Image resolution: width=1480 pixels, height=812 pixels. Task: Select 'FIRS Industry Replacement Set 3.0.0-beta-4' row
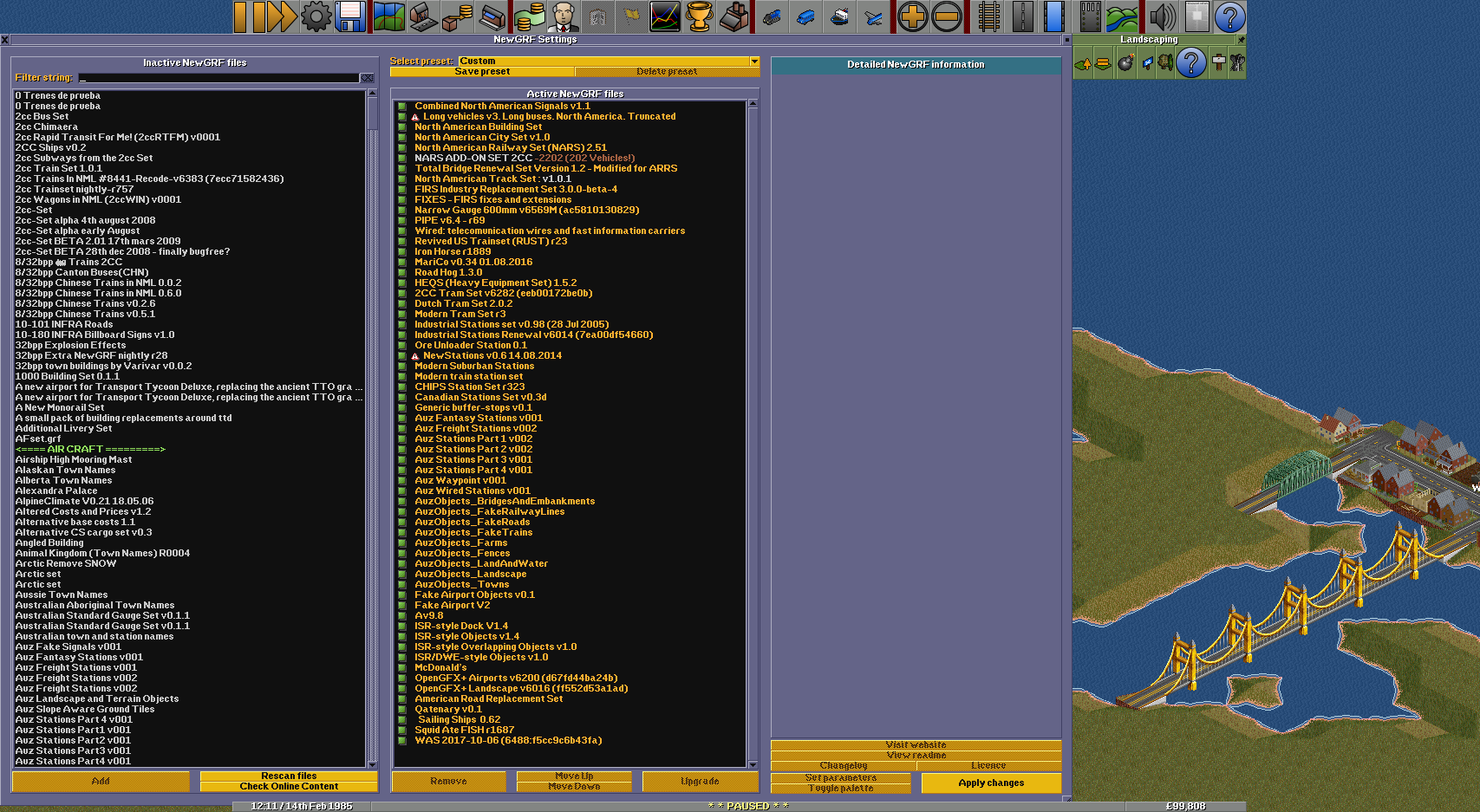[570, 189]
